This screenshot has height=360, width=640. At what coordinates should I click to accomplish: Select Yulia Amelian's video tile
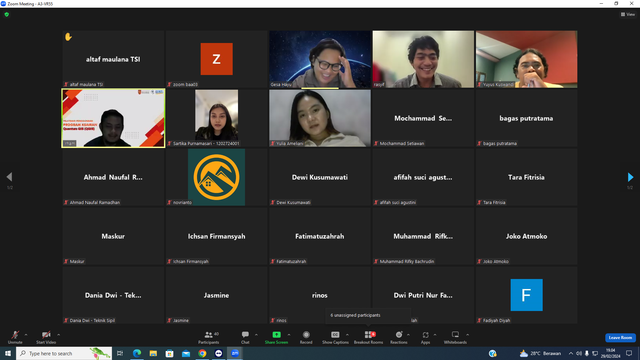click(x=320, y=118)
